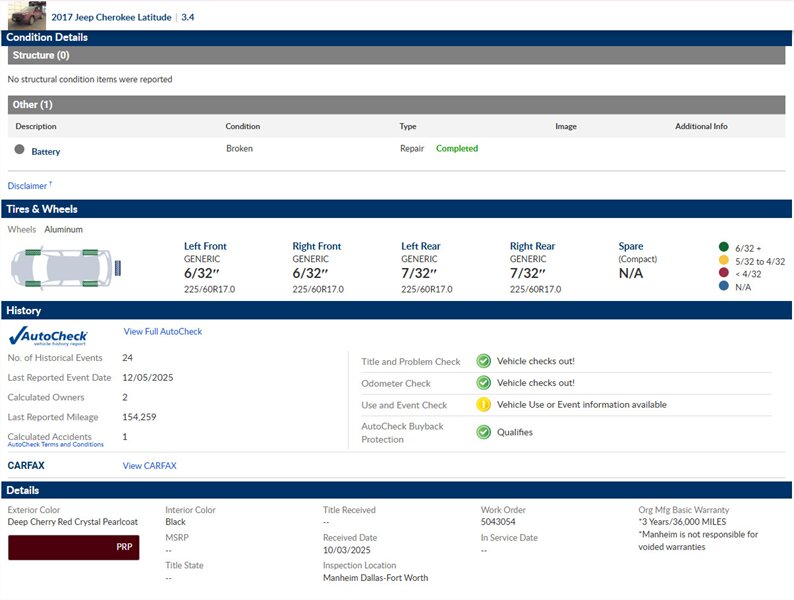Open the Battery condition item
794x600 pixels.
[x=46, y=152]
